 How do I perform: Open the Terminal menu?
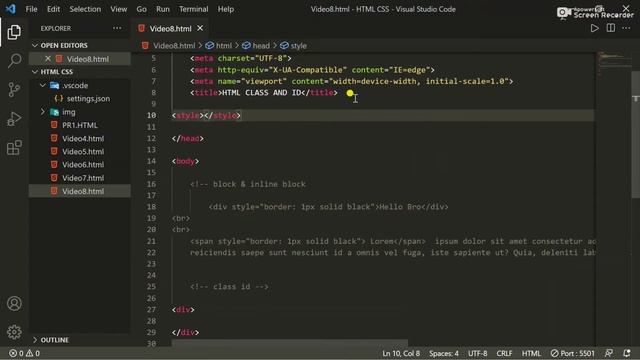tap(193, 9)
